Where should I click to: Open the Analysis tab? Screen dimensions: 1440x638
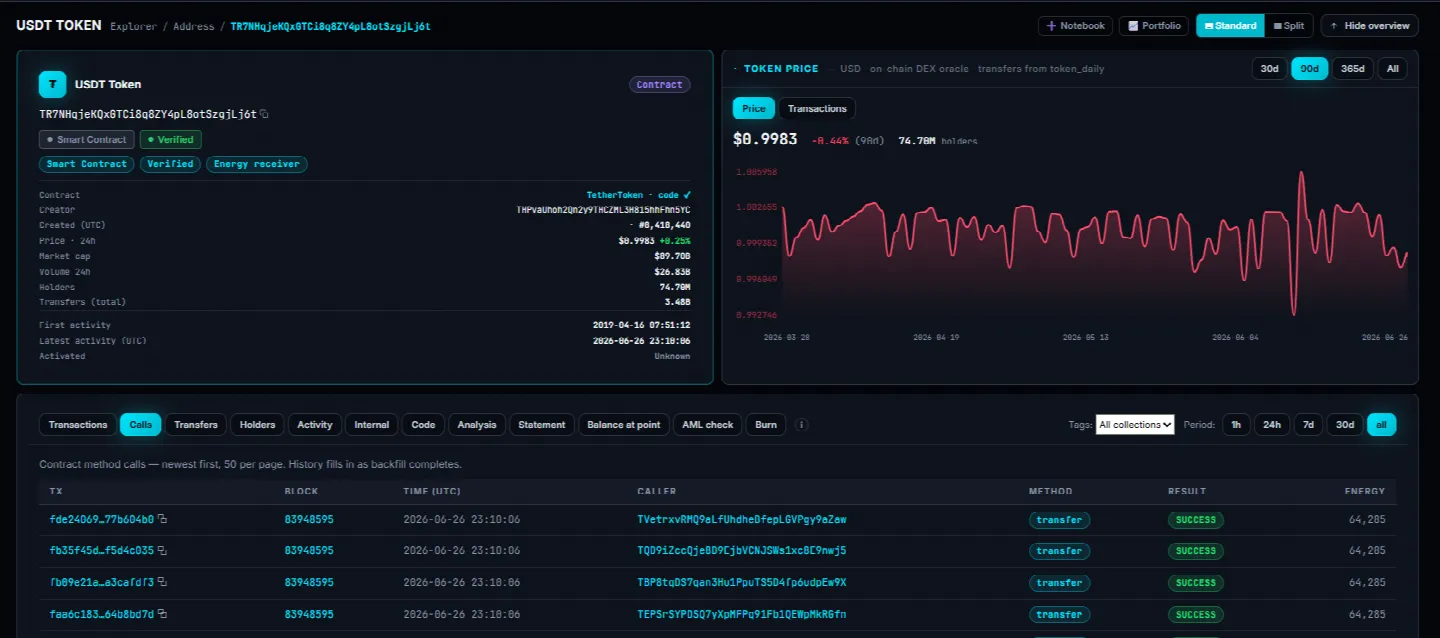coord(477,425)
